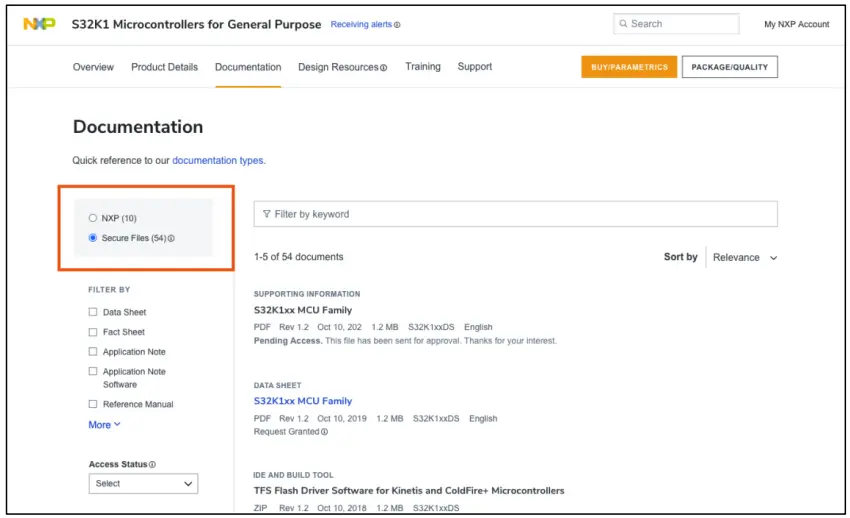
Task: Click the BUY/PARAMETRICS button
Action: (x=629, y=67)
